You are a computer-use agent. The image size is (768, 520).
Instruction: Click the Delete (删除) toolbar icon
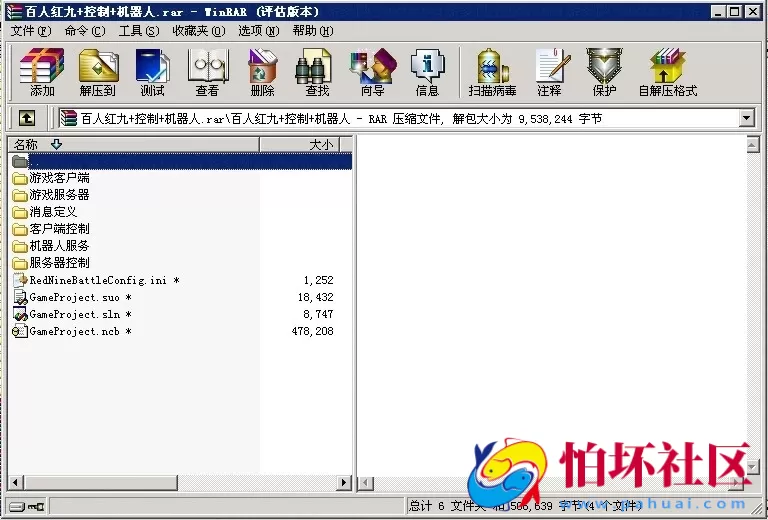click(263, 71)
